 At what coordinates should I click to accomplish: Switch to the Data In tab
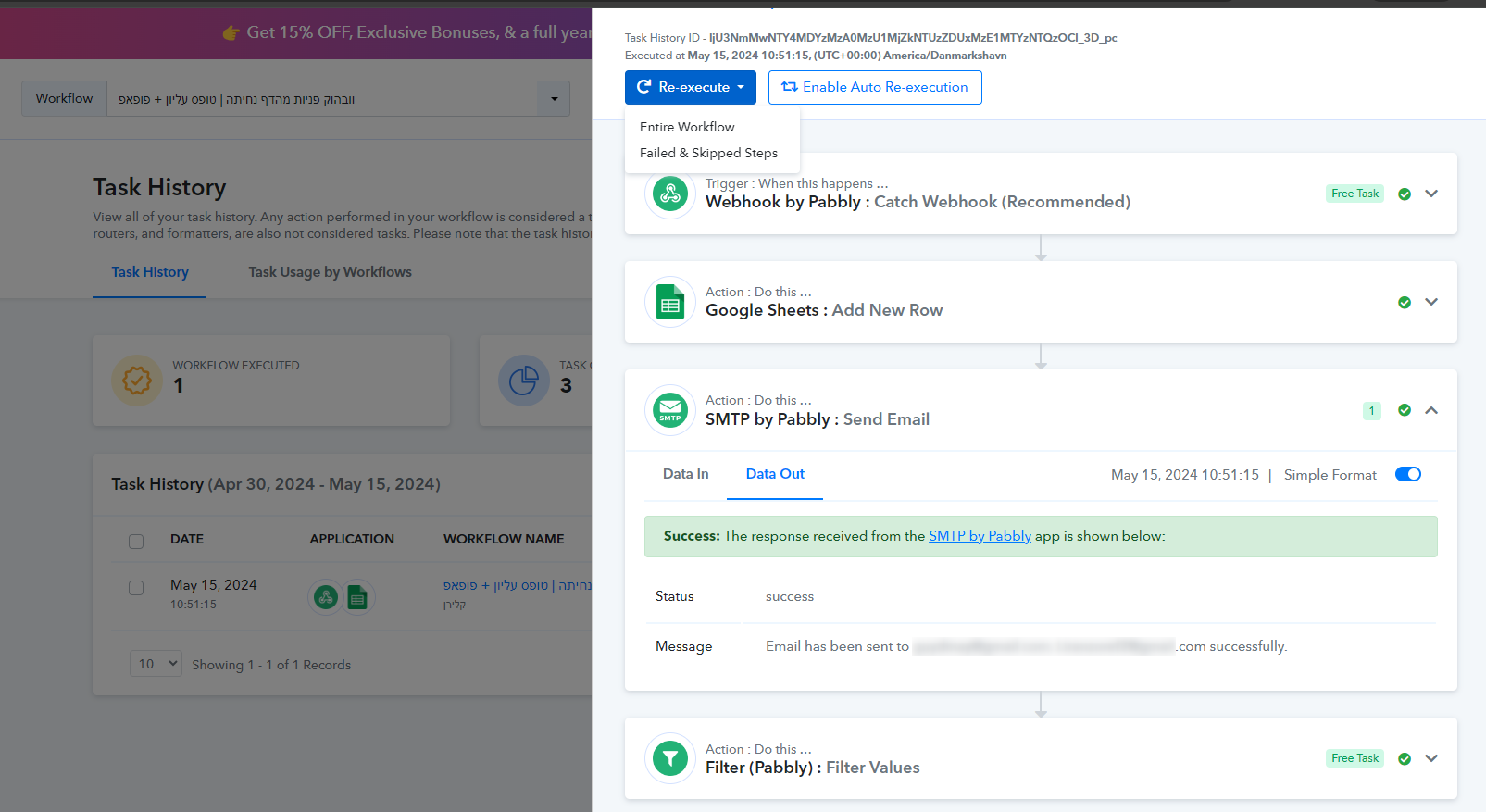[686, 474]
